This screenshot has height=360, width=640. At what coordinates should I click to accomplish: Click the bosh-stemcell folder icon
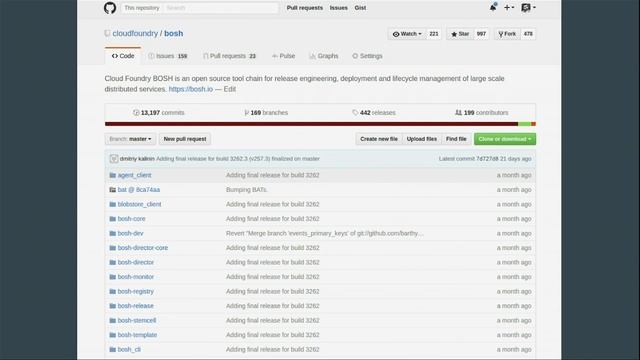click(x=113, y=320)
